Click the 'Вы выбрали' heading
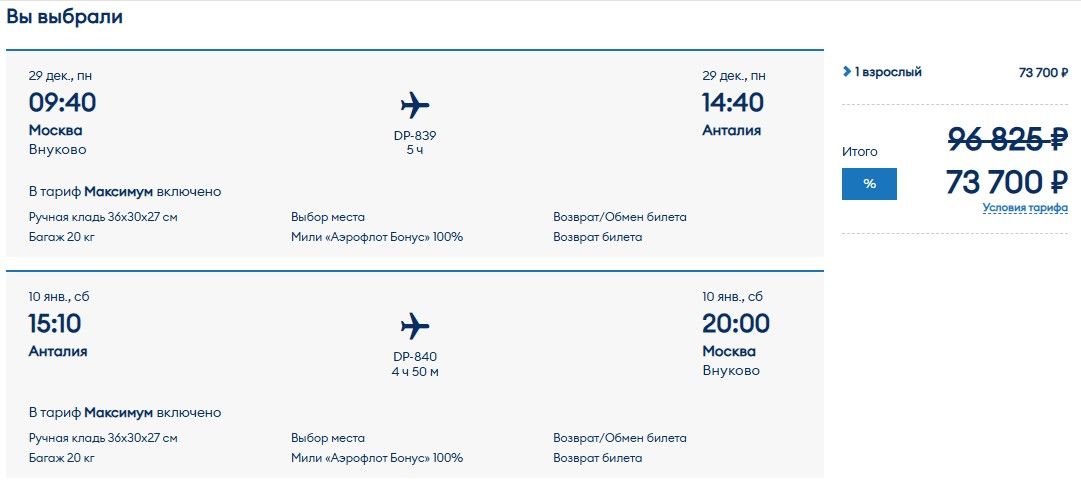 (65, 17)
